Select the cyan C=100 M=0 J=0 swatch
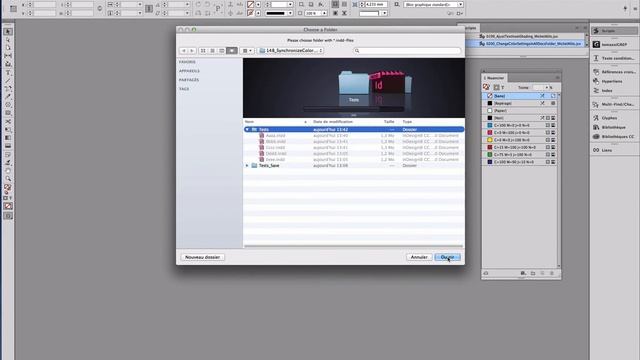 520,125
